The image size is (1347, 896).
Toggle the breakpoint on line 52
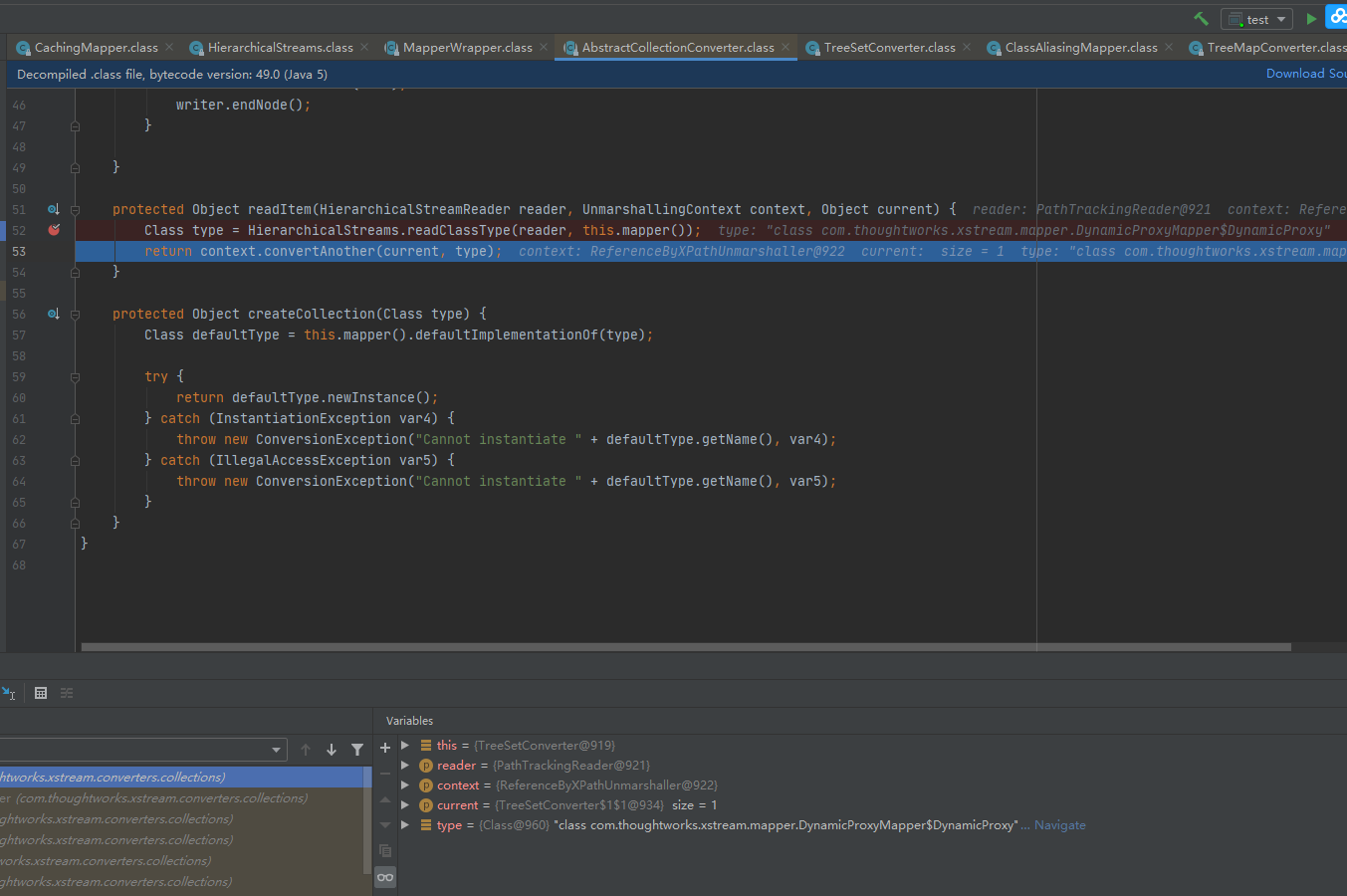click(x=54, y=230)
